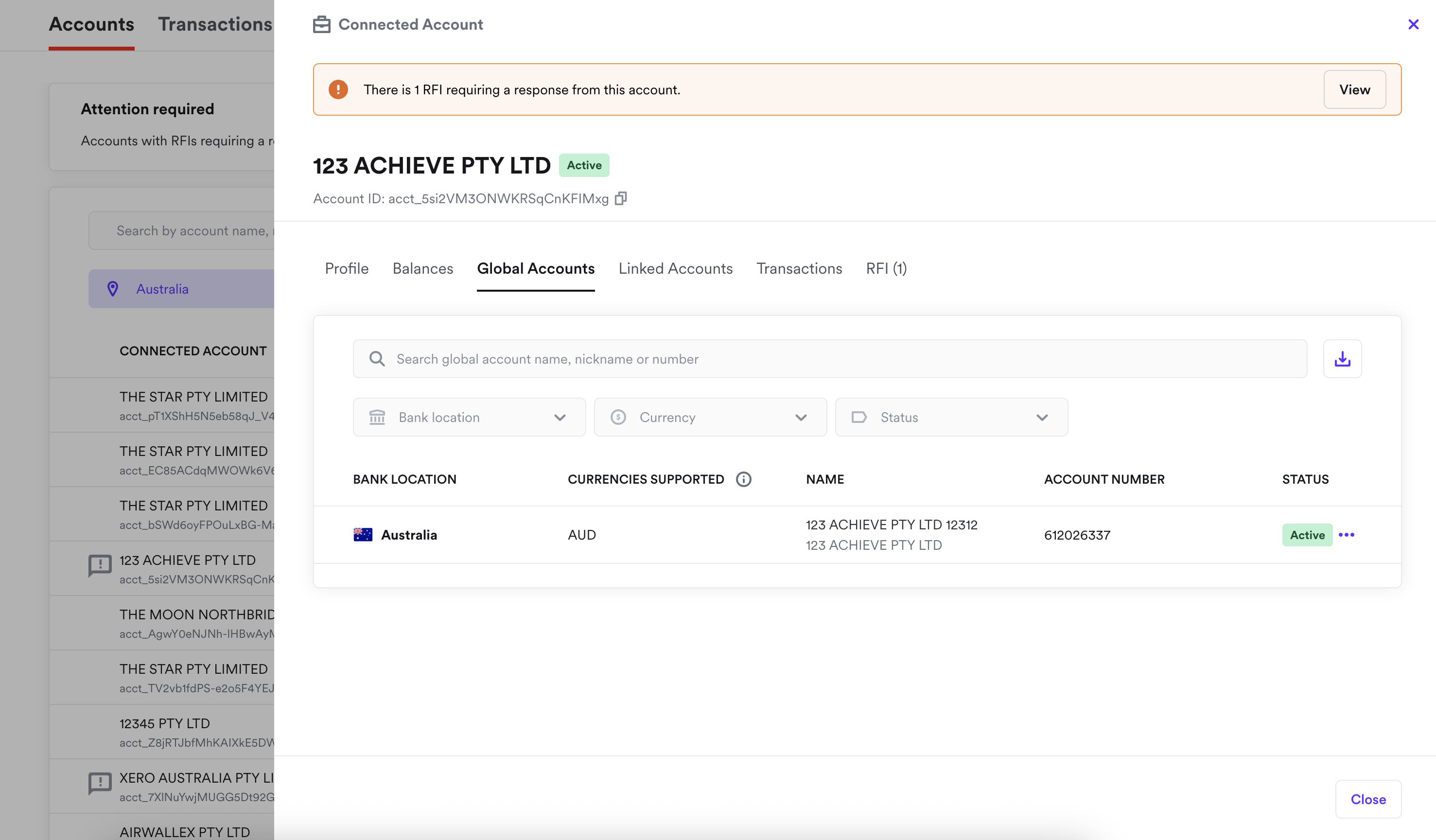
Task: Copy the account ID to clipboard
Action: [621, 198]
